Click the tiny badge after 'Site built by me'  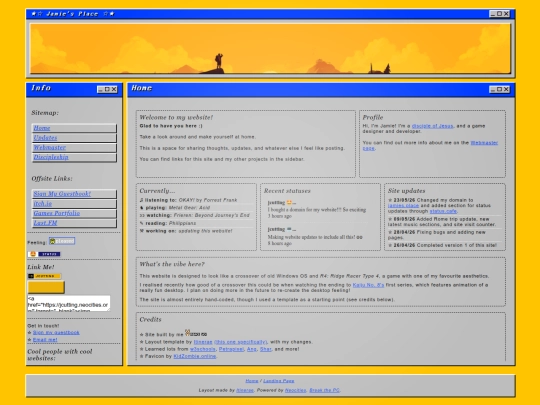[196, 333]
